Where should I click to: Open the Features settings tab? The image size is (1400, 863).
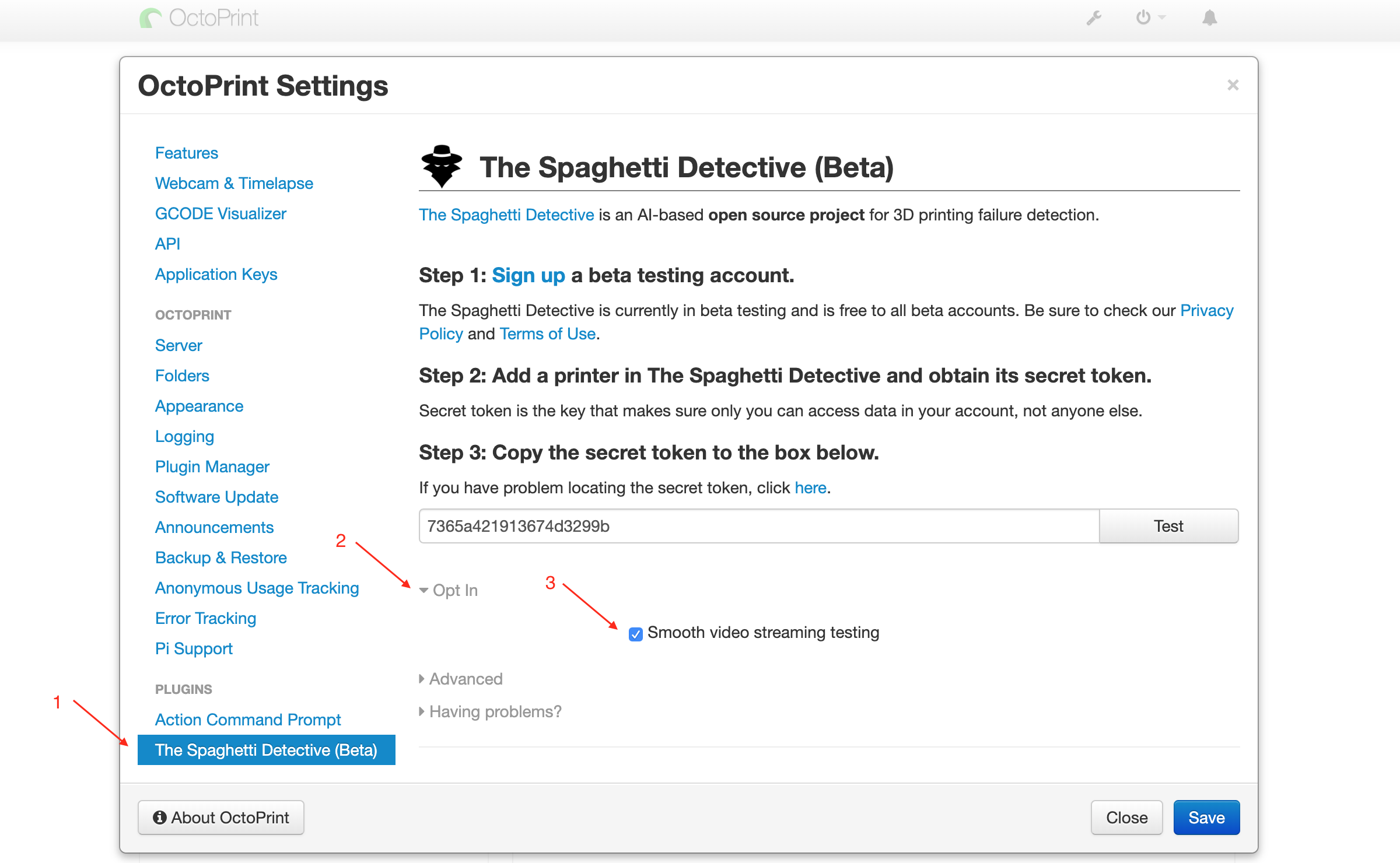coord(187,153)
